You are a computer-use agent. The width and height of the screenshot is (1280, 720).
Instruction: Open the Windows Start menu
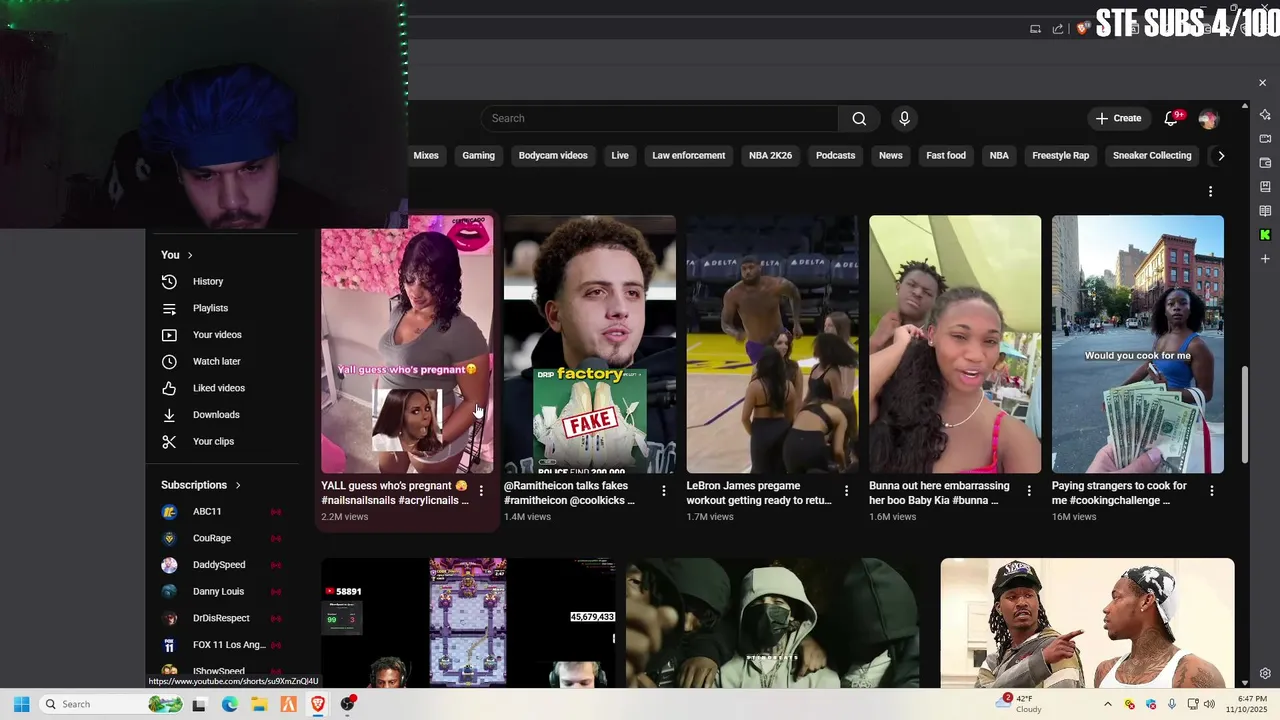(21, 704)
